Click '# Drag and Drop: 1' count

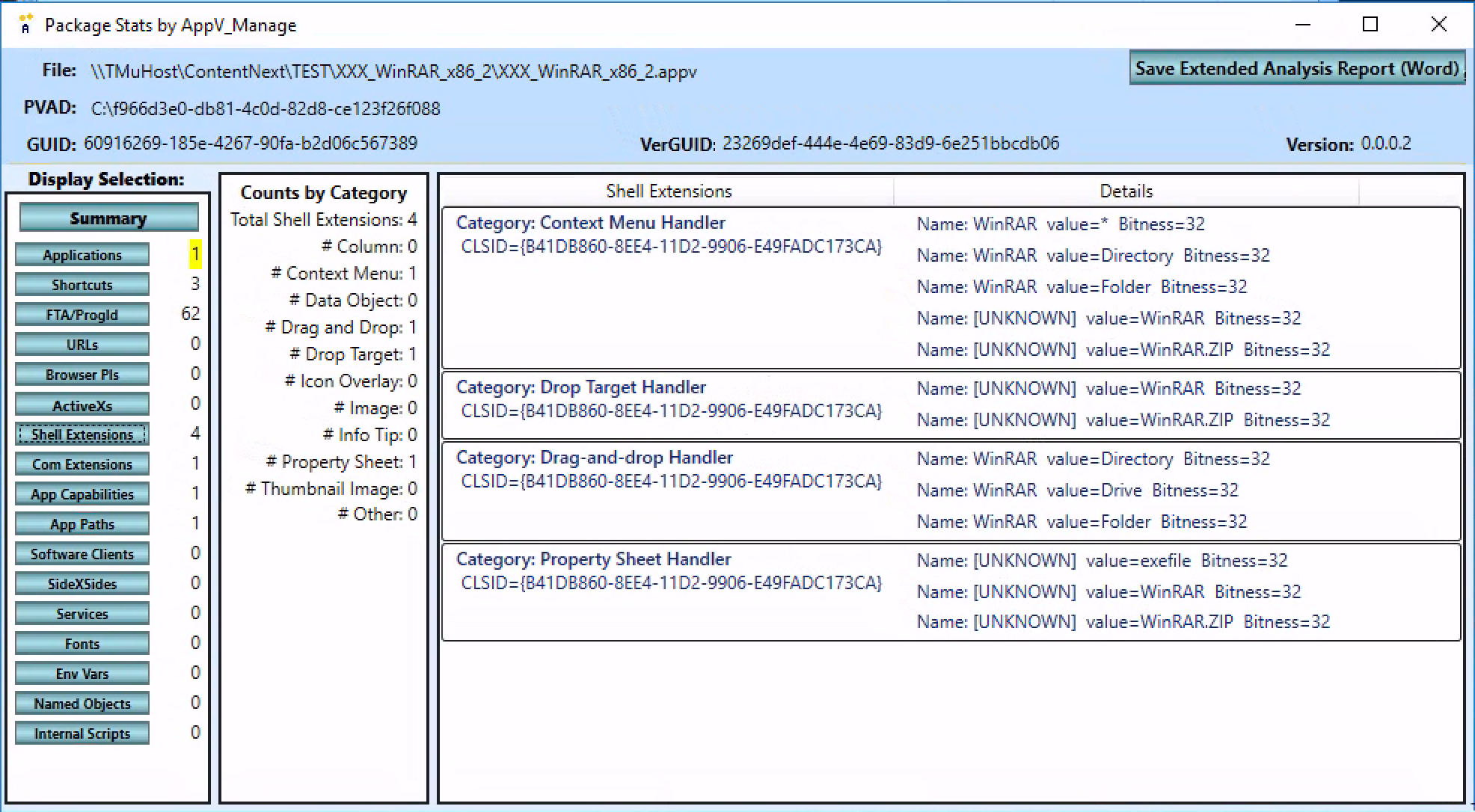pyautogui.click(x=341, y=327)
